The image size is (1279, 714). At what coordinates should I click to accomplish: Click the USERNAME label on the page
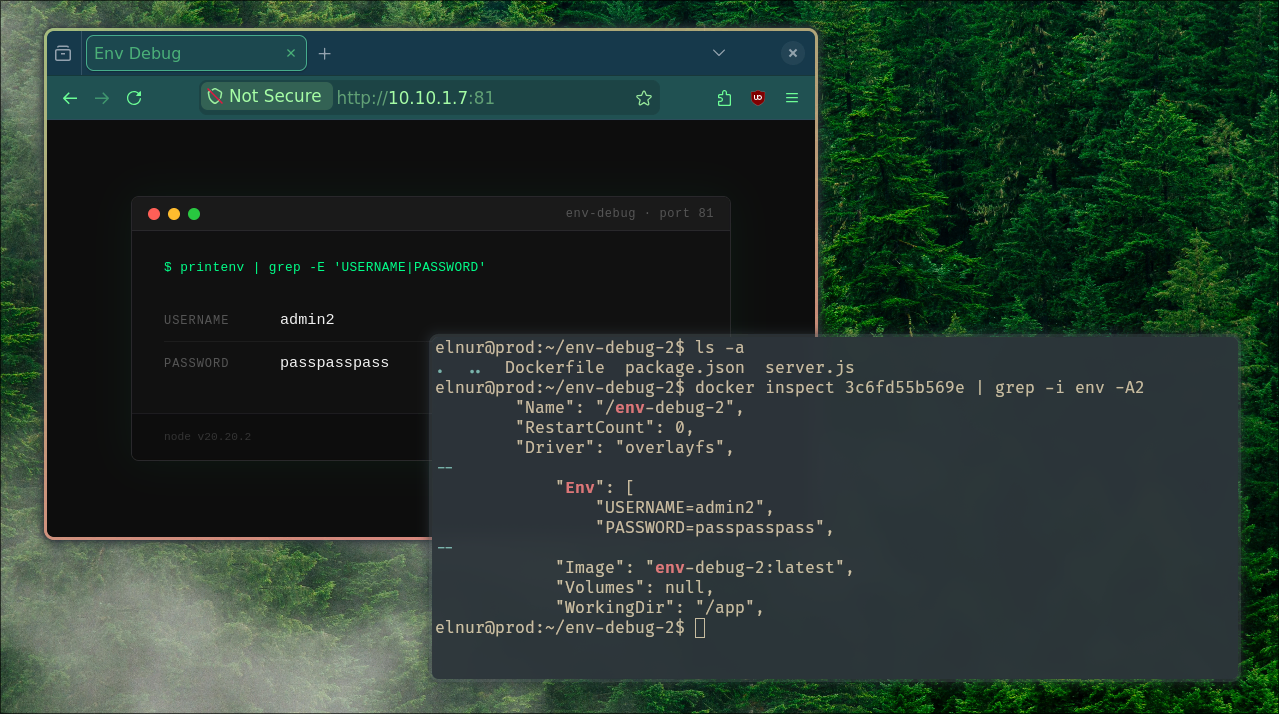point(197,320)
